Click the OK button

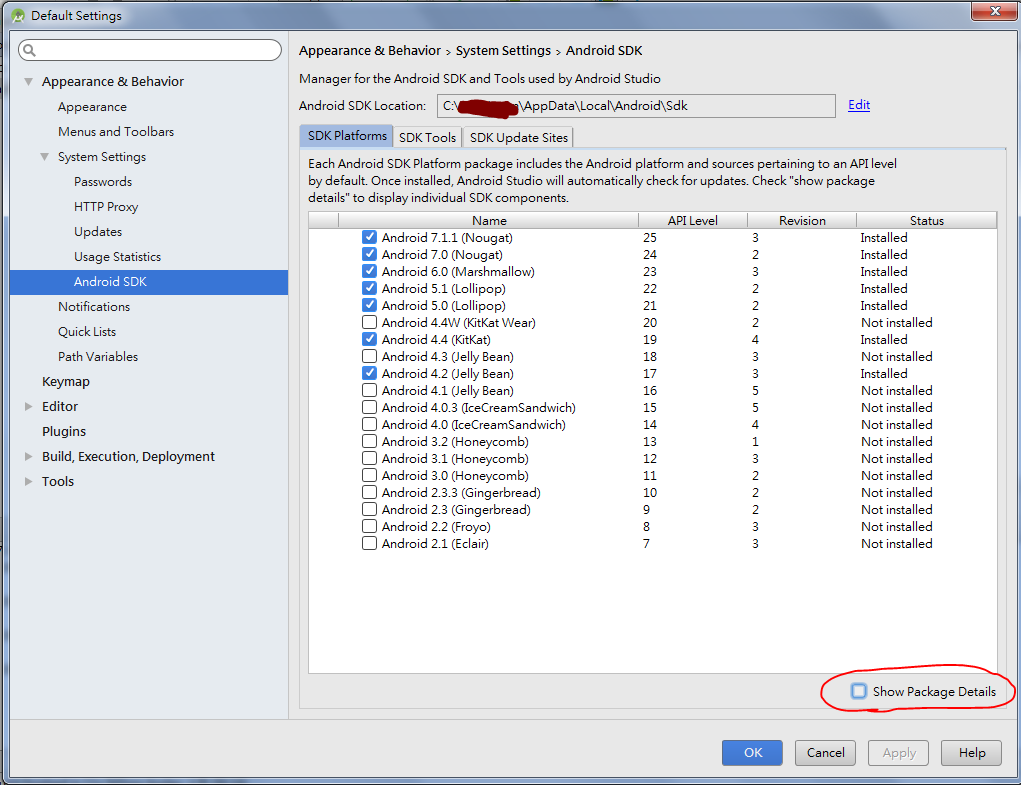pos(752,752)
